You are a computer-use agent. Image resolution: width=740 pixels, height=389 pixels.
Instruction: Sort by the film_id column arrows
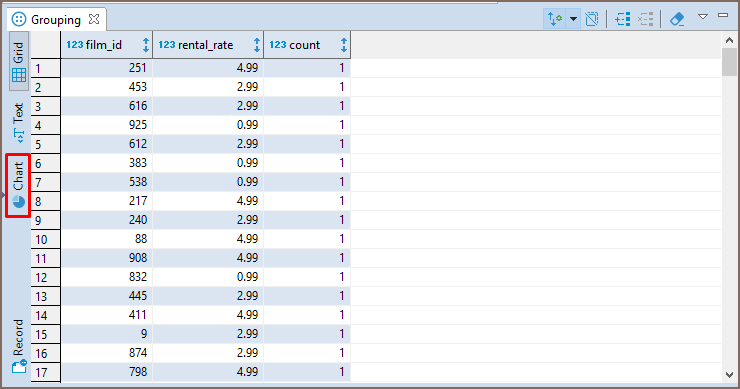tap(146, 45)
